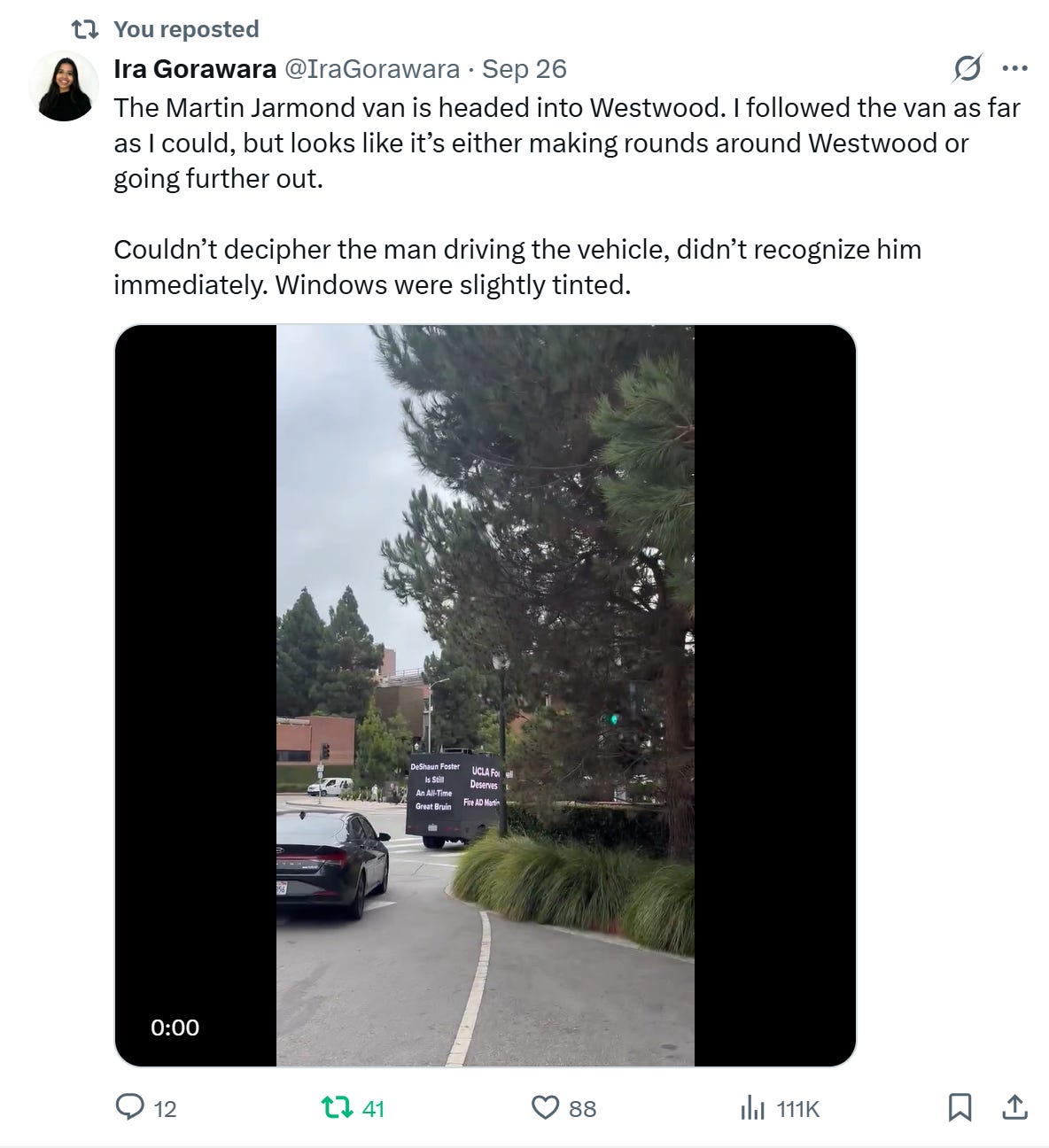Click the Grok explain-post icon
This screenshot has height=1148, width=1049.
(x=967, y=68)
